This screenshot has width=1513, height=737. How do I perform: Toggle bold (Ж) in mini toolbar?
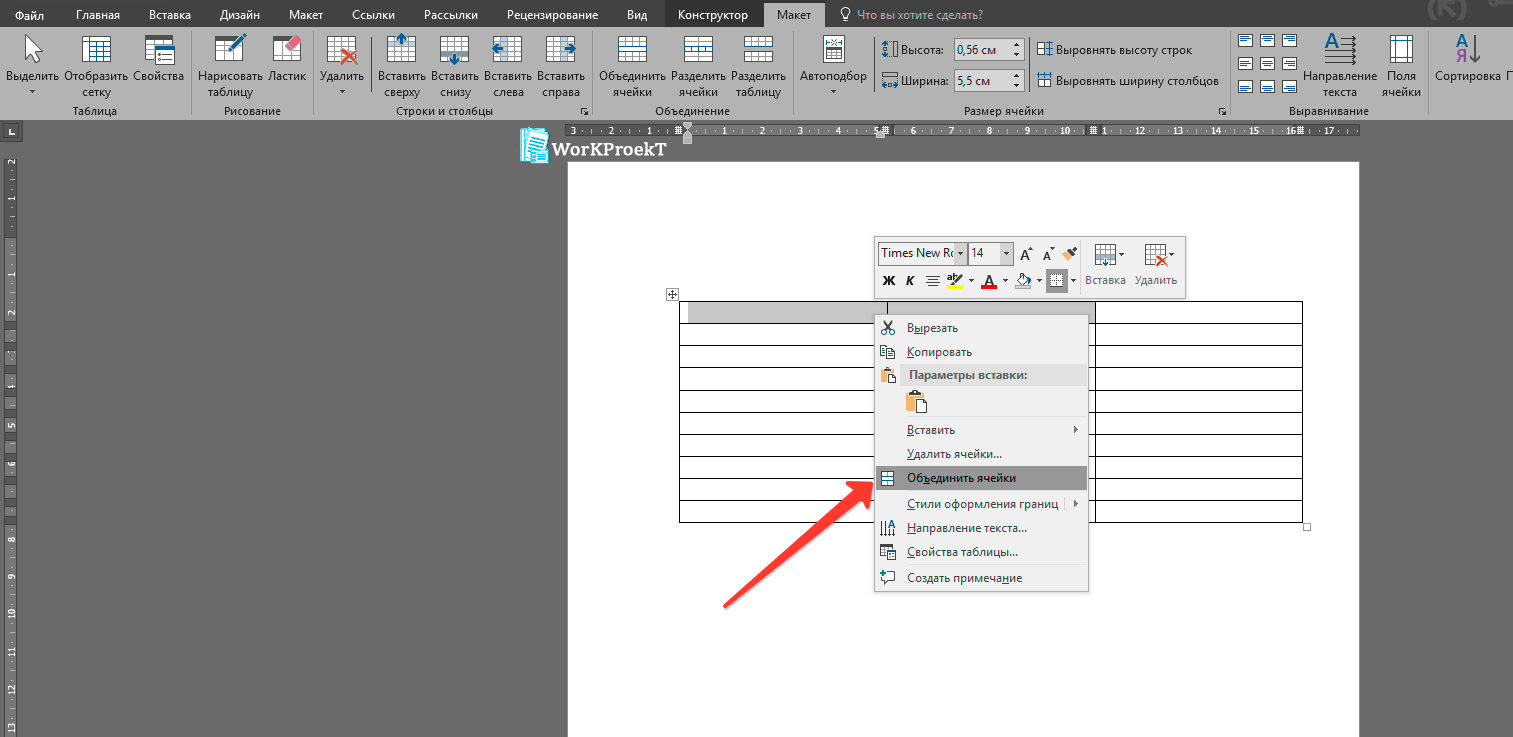click(x=888, y=281)
